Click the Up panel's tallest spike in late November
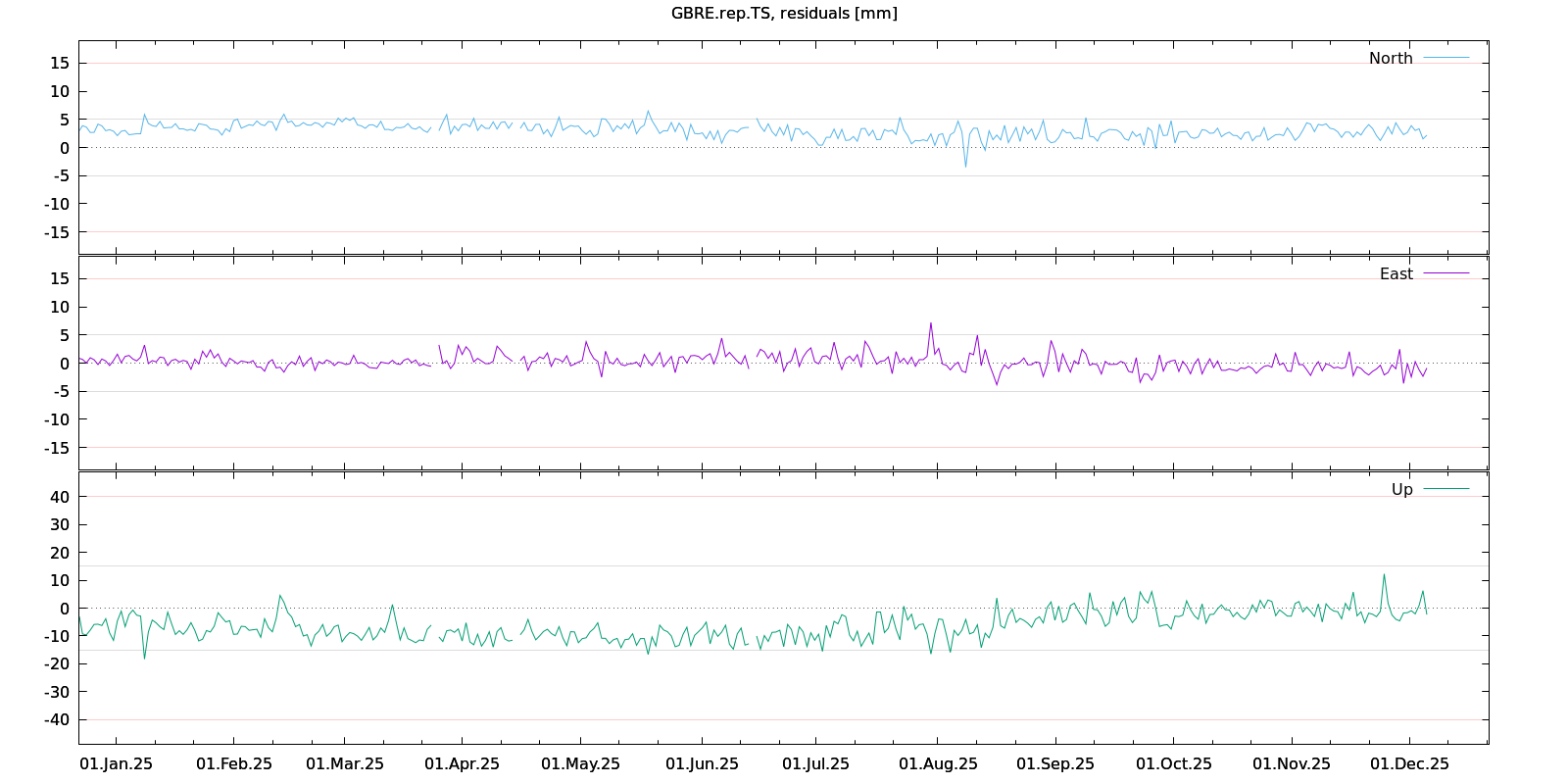The width and height of the screenshot is (1568, 784). click(1384, 575)
